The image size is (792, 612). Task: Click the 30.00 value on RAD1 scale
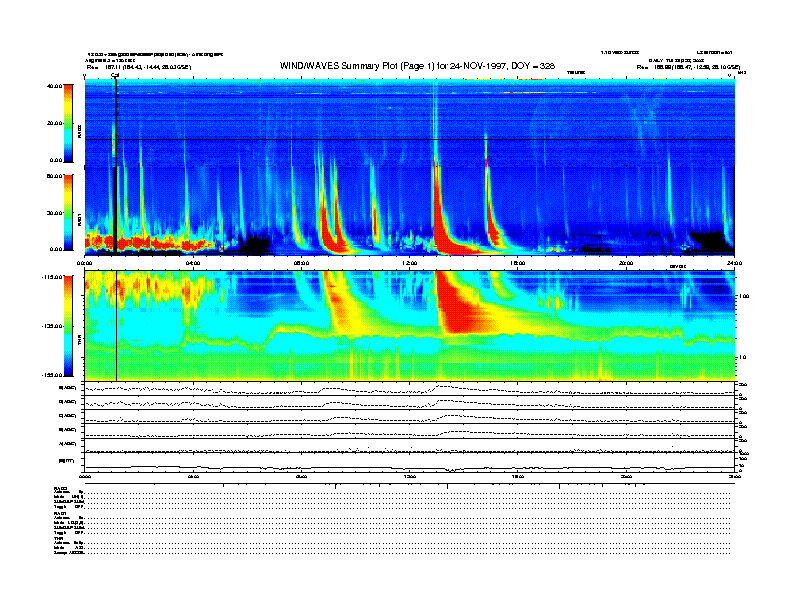(x=54, y=213)
